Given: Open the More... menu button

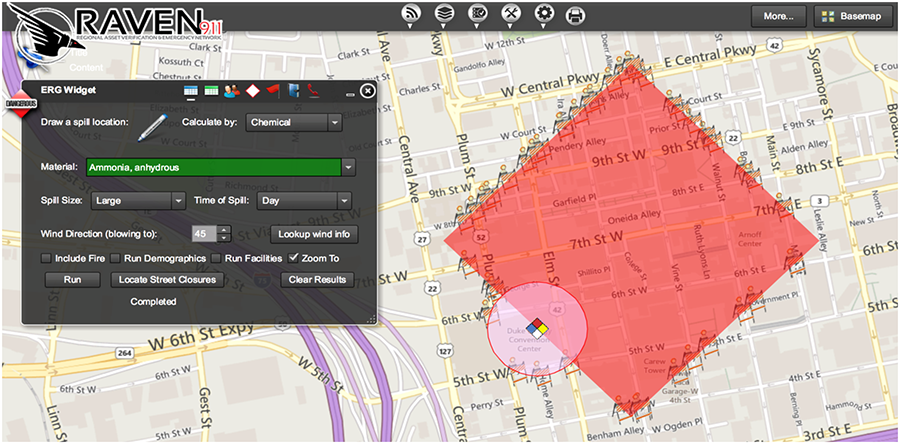Looking at the screenshot, I should [778, 17].
